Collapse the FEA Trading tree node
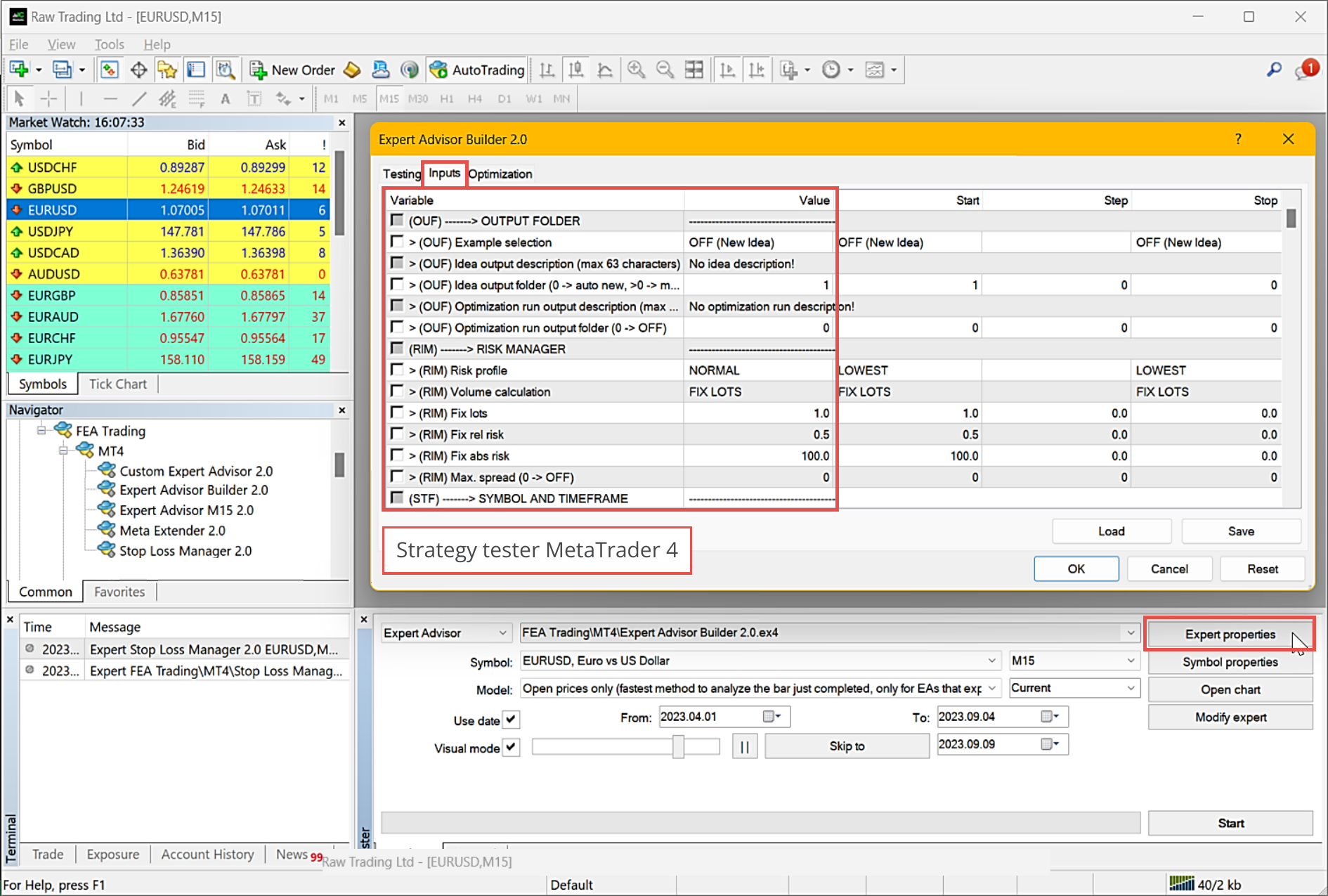Viewport: 1328px width, 896px height. click(x=41, y=430)
